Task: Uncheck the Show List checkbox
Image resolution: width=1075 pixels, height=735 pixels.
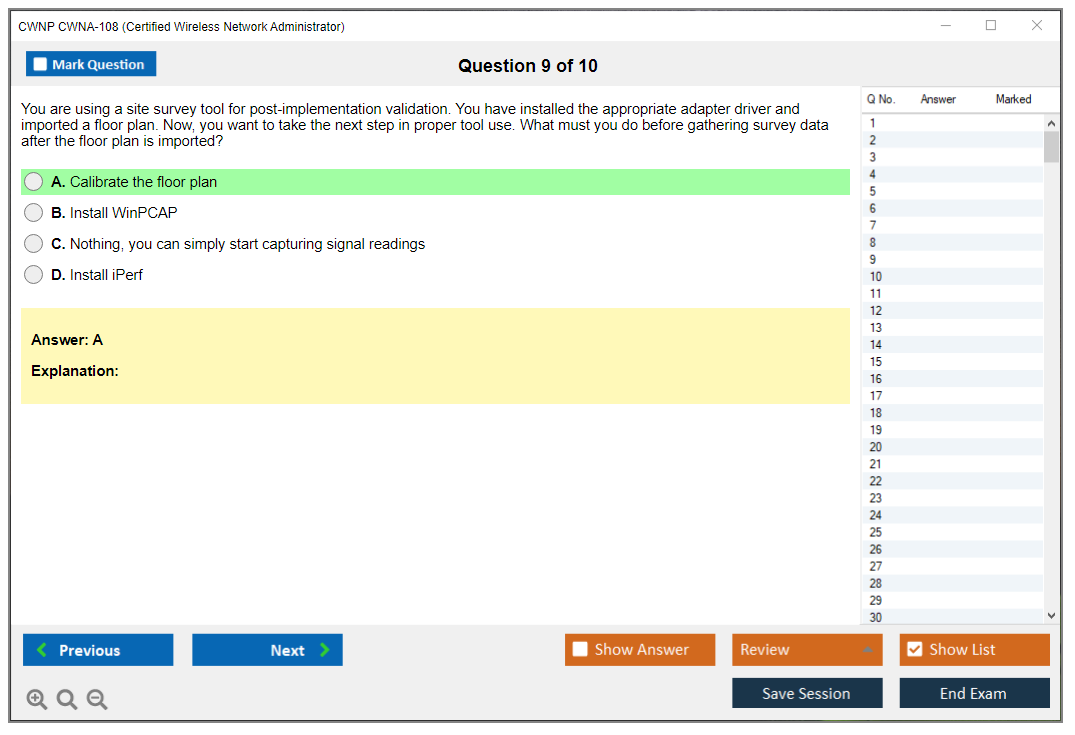Action: pyautogui.click(x=914, y=650)
